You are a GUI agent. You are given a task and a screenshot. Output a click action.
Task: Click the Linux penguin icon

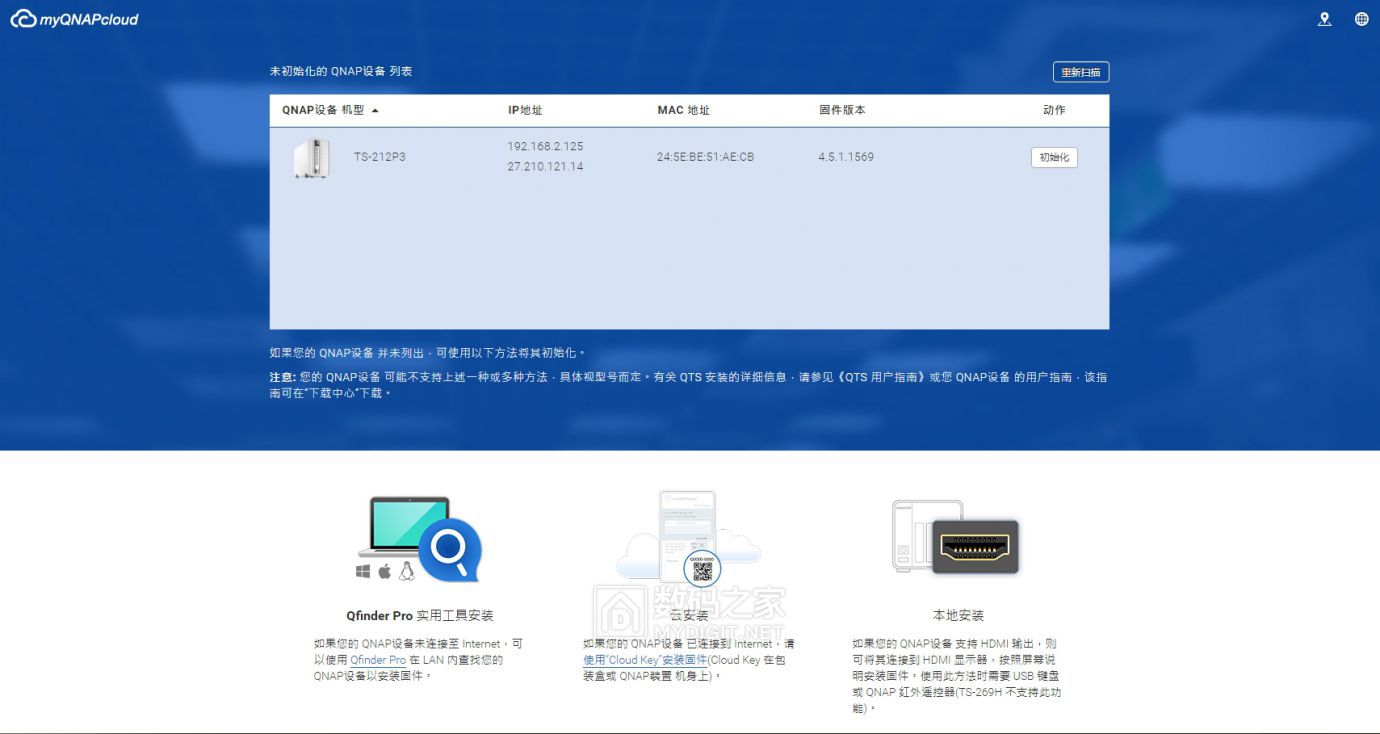(406, 571)
